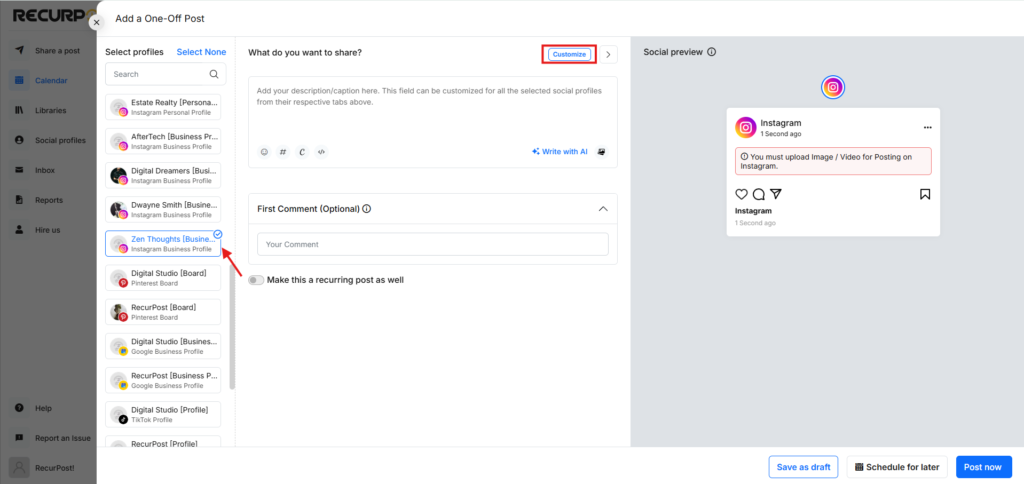Click the hashtag icon below caption

283,152
